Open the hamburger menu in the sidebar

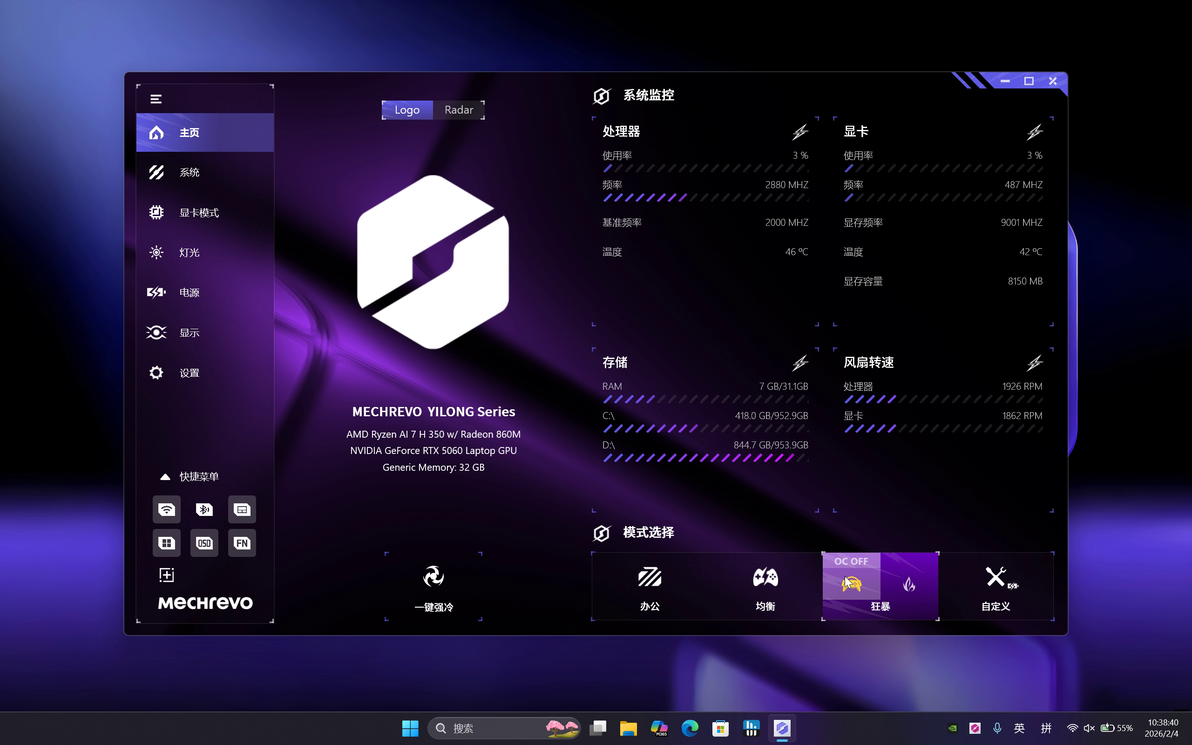[x=156, y=99]
